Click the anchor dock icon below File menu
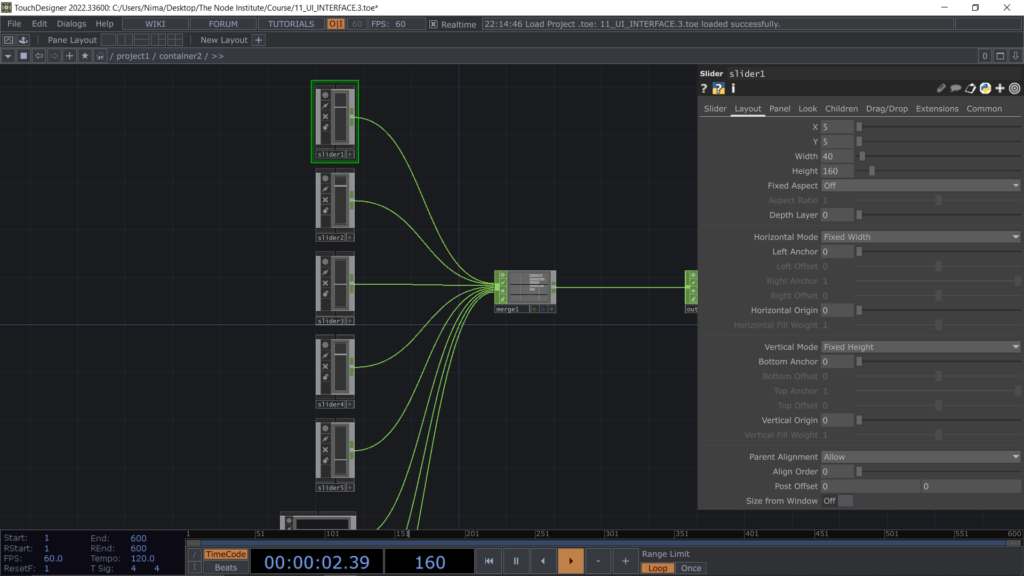Screen dimensions: 1024x576 (x=24, y=40)
